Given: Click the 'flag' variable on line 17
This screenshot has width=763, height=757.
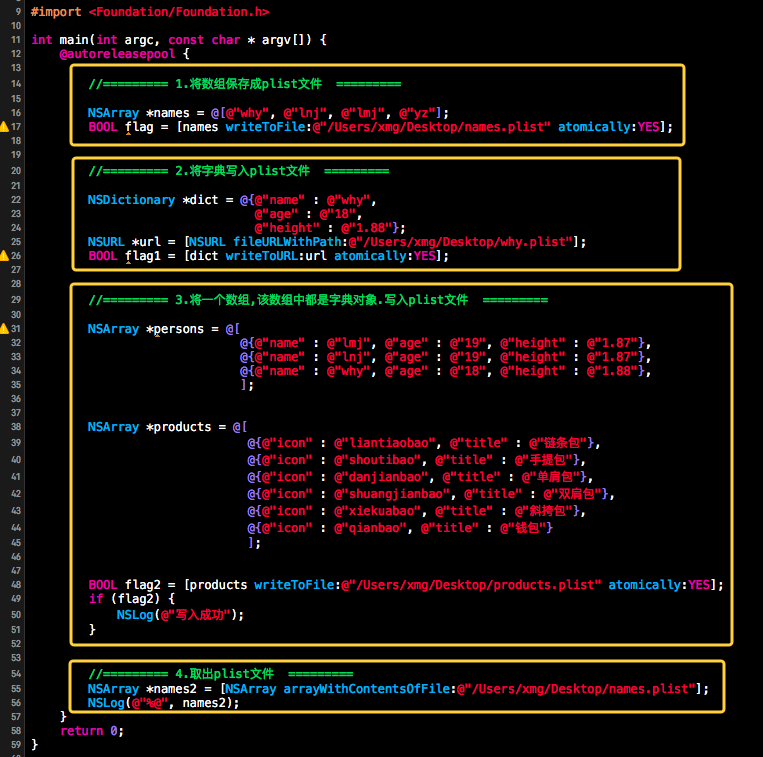Looking at the screenshot, I should click(139, 127).
